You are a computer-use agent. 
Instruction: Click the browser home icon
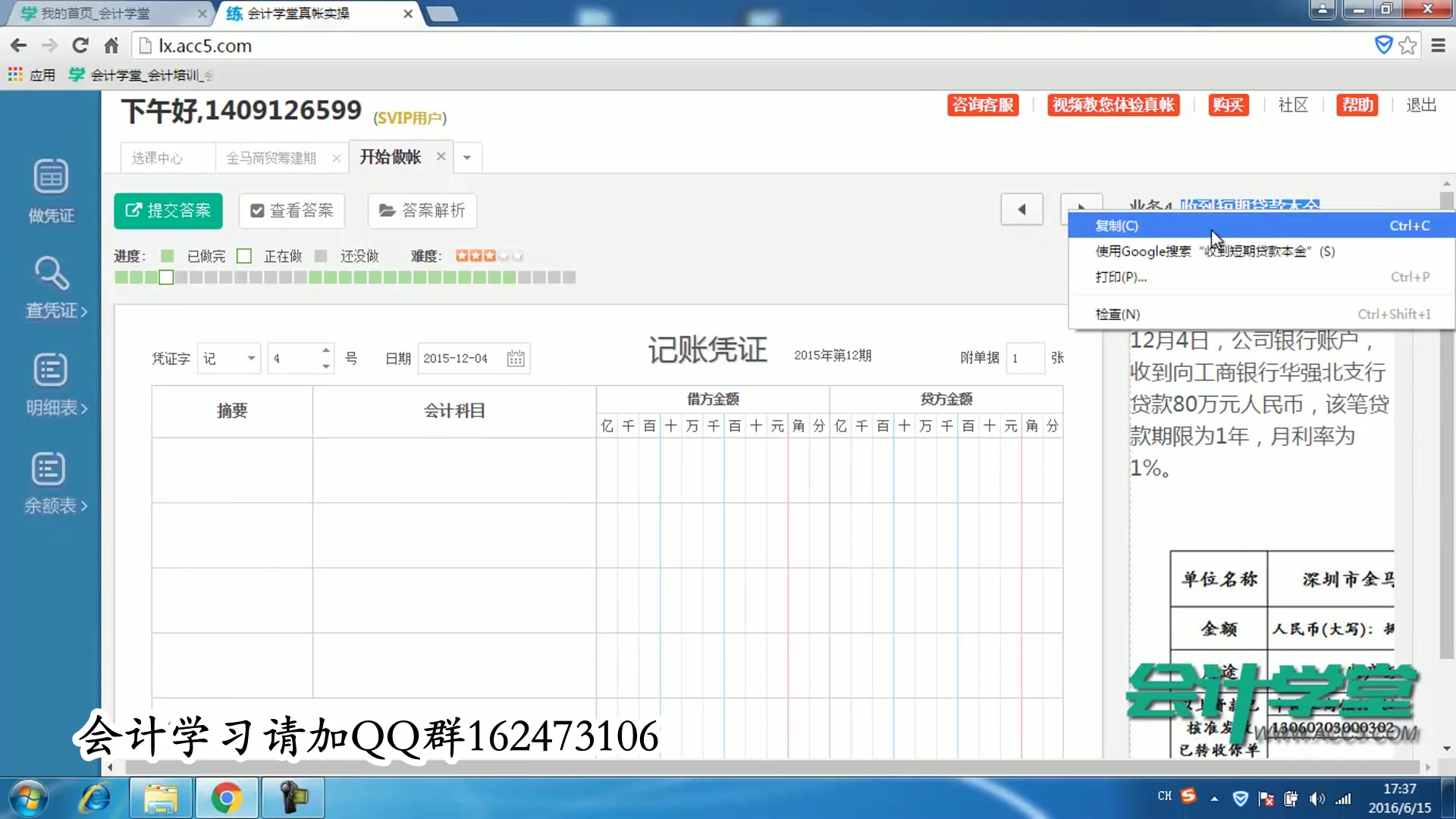click(x=110, y=45)
